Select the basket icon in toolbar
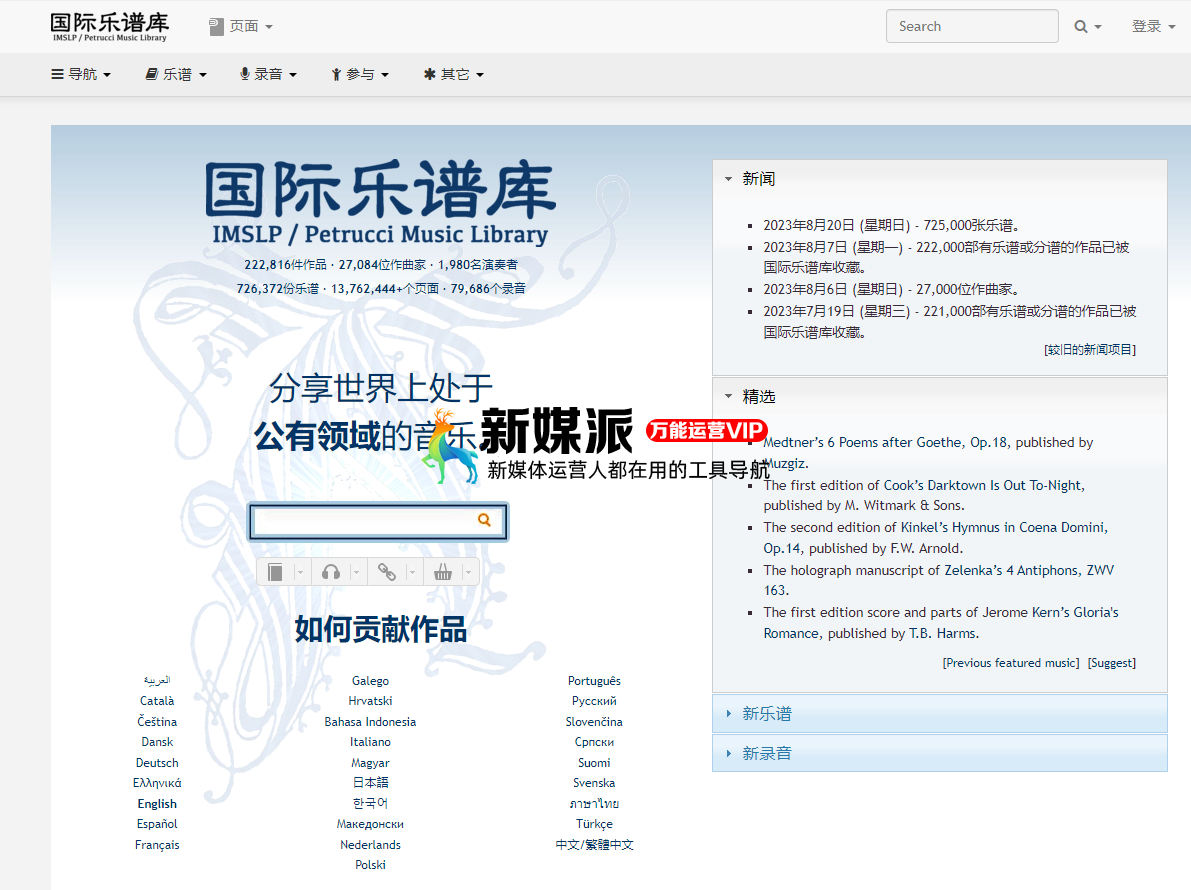This screenshot has height=890, width=1191. coord(443,572)
